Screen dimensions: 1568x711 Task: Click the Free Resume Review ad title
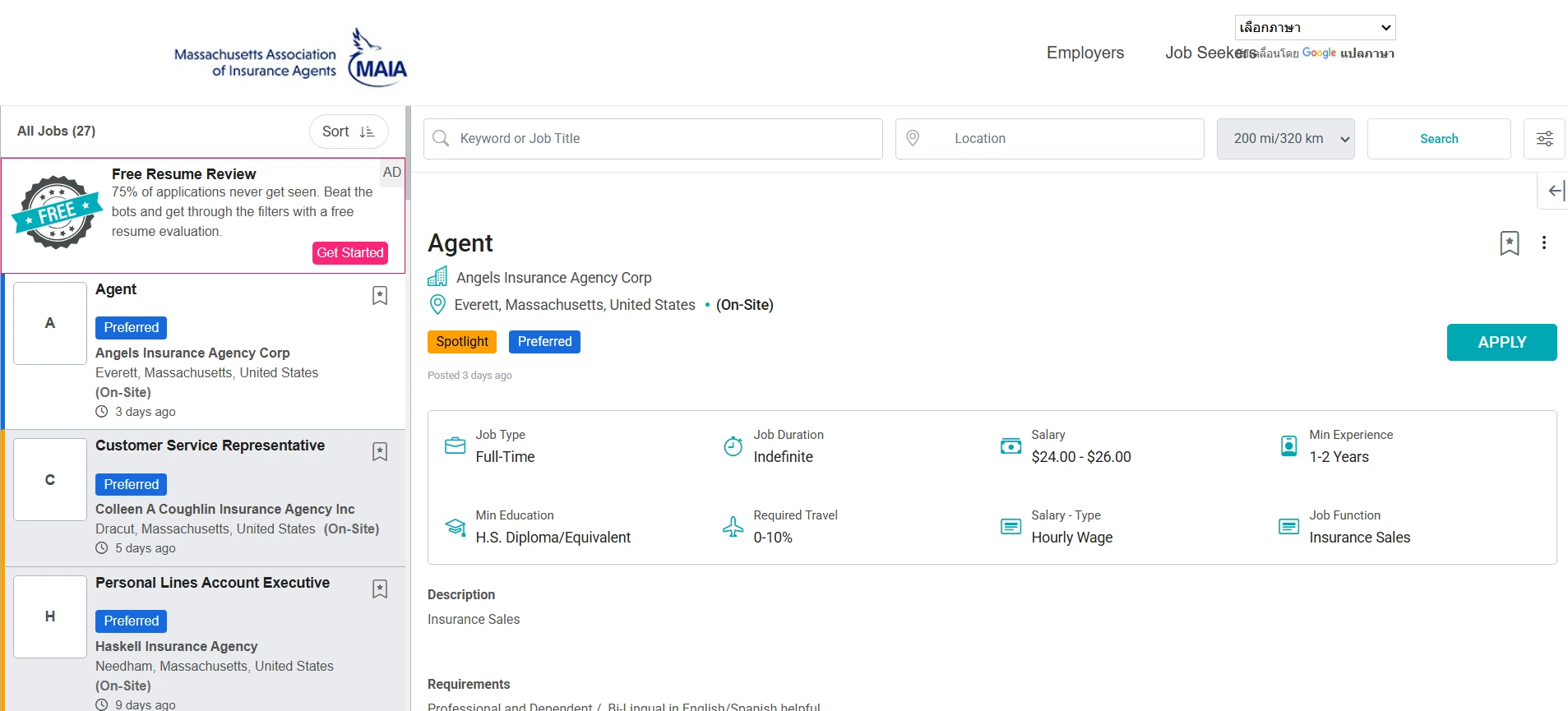[183, 174]
